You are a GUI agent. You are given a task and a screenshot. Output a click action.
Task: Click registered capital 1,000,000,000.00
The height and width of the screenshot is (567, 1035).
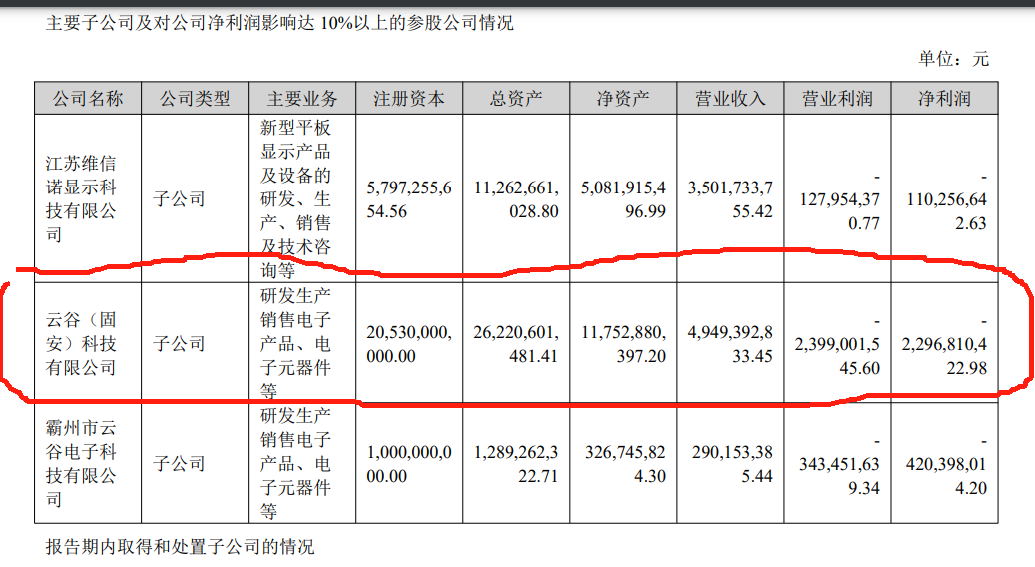coord(409,464)
